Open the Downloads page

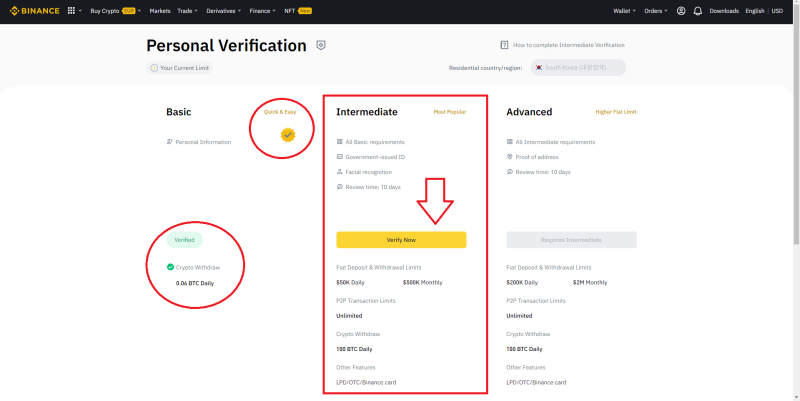724,11
